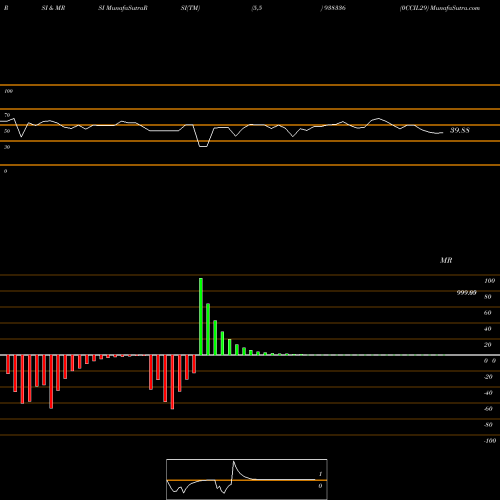Click the 999.99 value label

pyautogui.click(x=466, y=293)
